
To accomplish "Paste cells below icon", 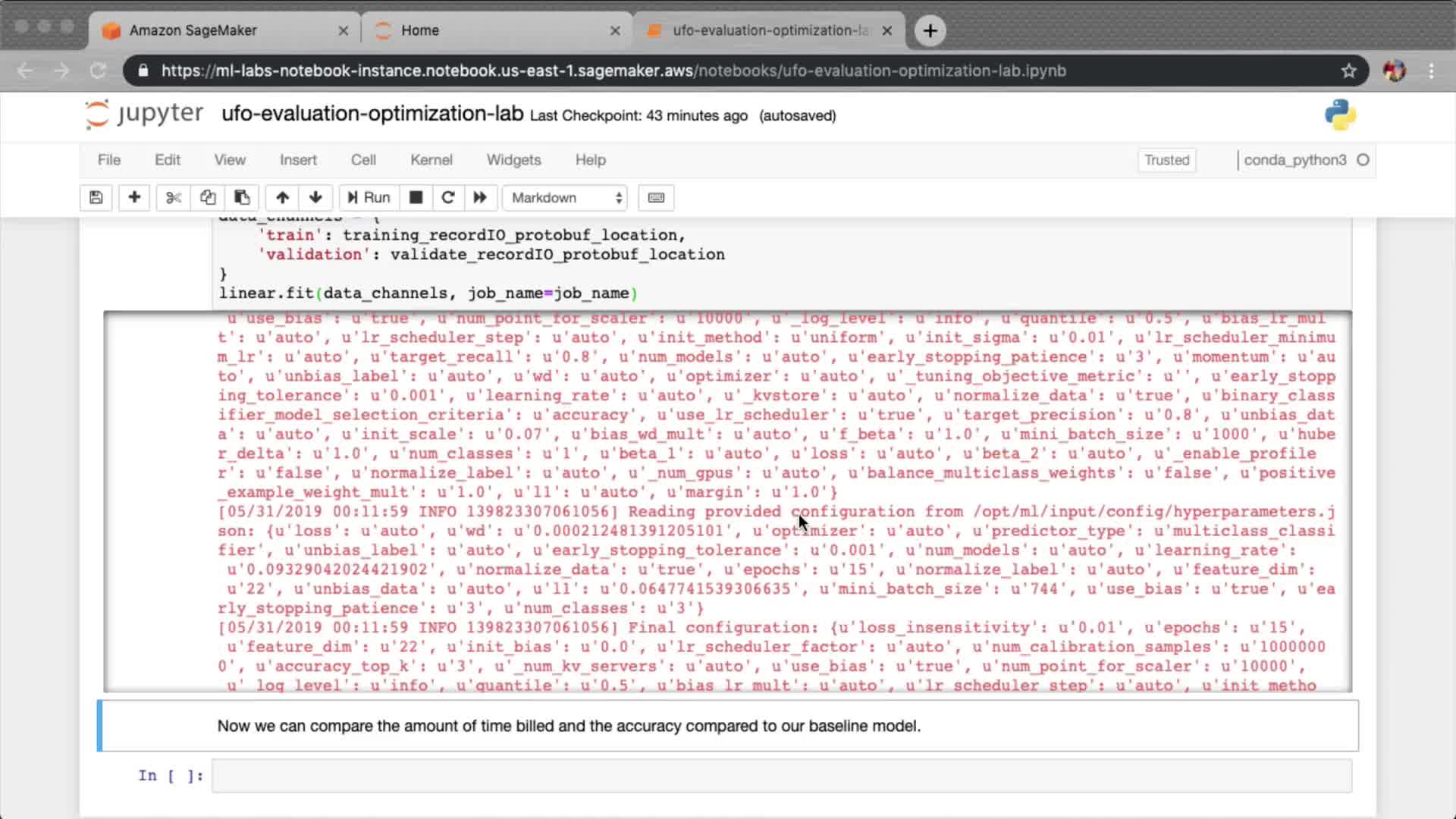I will pyautogui.click(x=242, y=197).
